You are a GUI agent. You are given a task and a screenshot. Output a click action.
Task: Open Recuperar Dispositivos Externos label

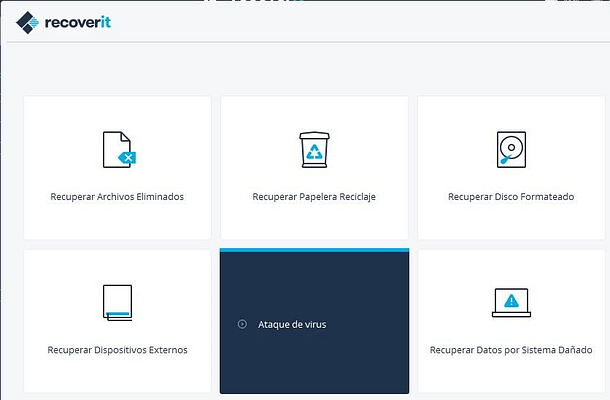coord(117,350)
